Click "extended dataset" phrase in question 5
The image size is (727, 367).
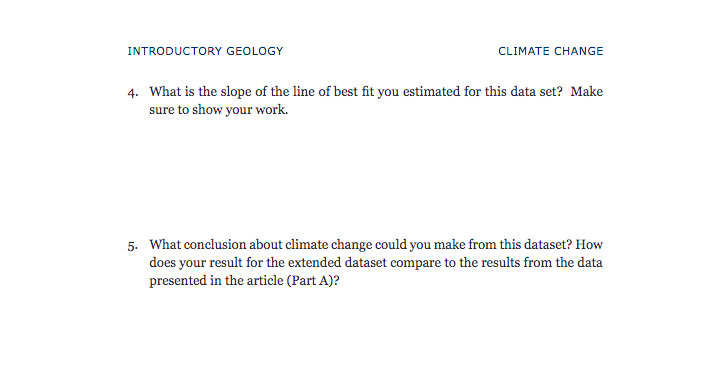tap(337, 263)
